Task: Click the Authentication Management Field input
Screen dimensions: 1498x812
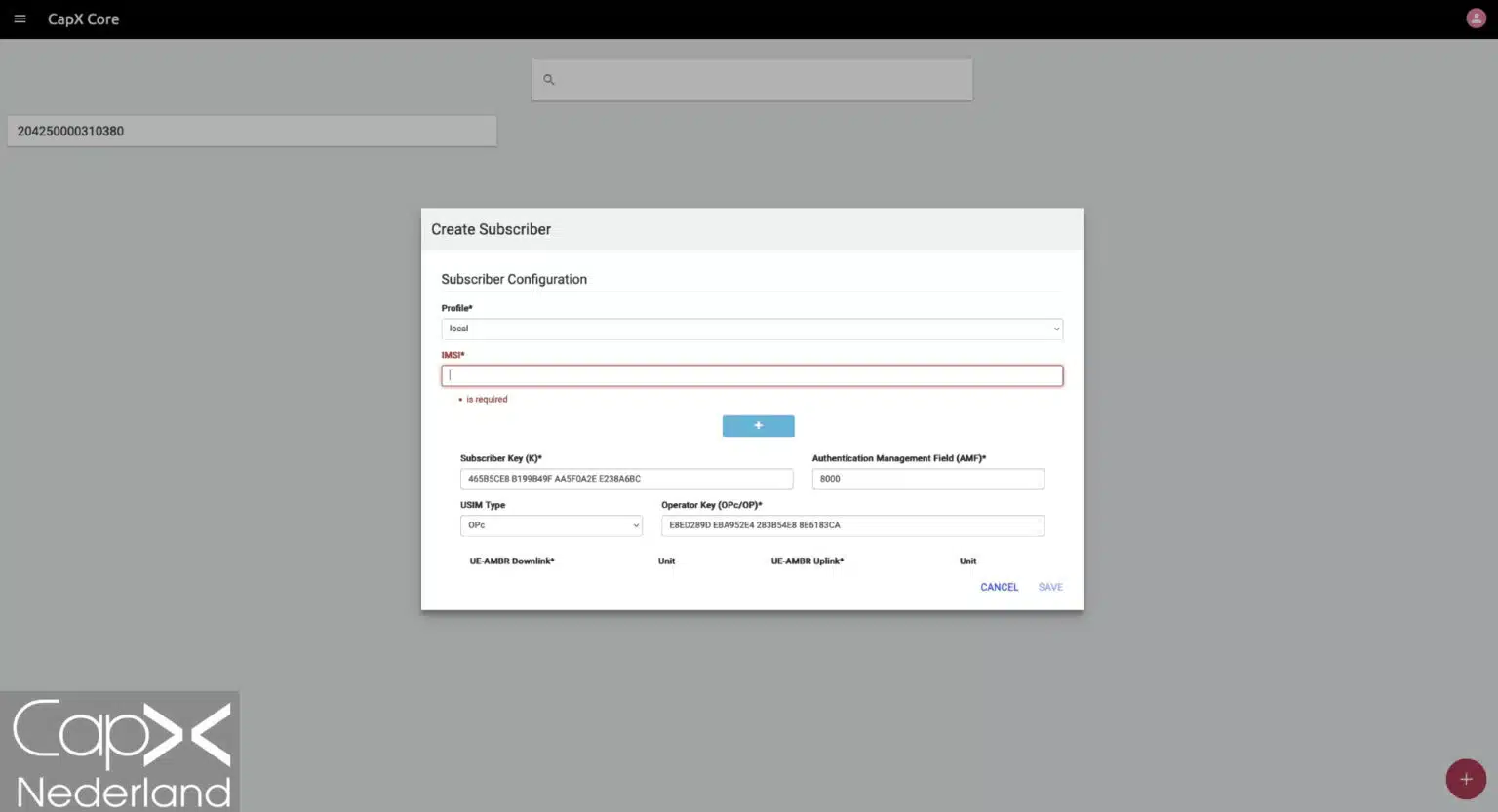Action: click(x=927, y=479)
